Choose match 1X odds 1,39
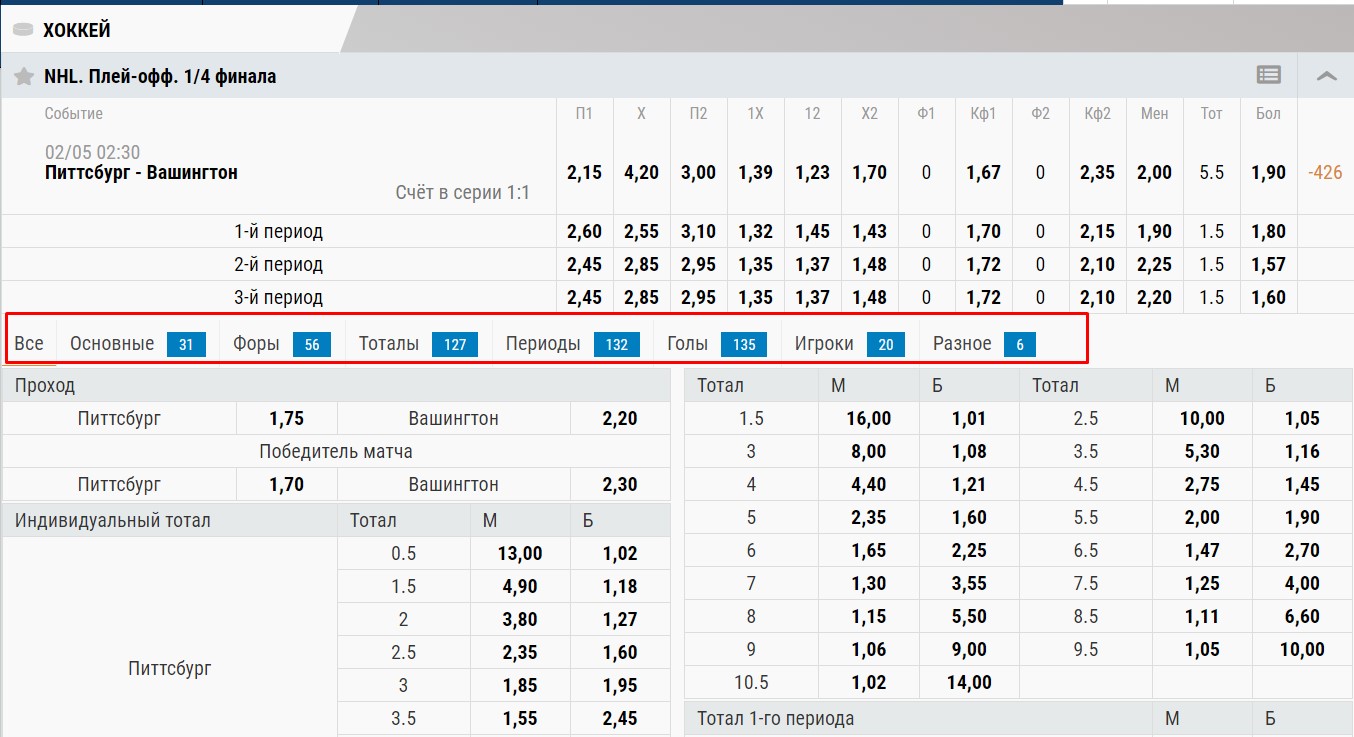 tap(755, 172)
